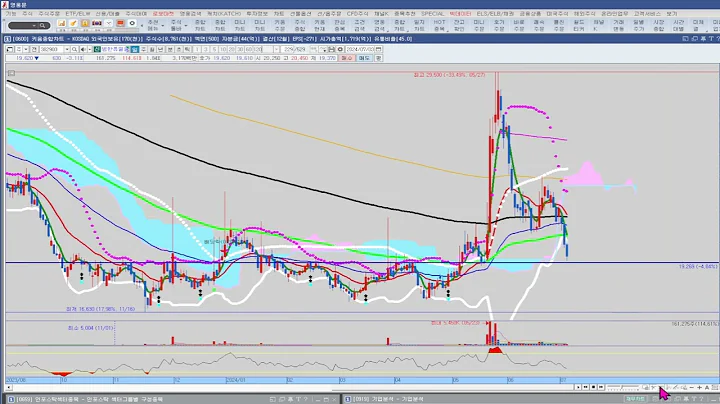
Task: Click the 재무차트 button in the 기업분석 window
Action: pos(636,399)
